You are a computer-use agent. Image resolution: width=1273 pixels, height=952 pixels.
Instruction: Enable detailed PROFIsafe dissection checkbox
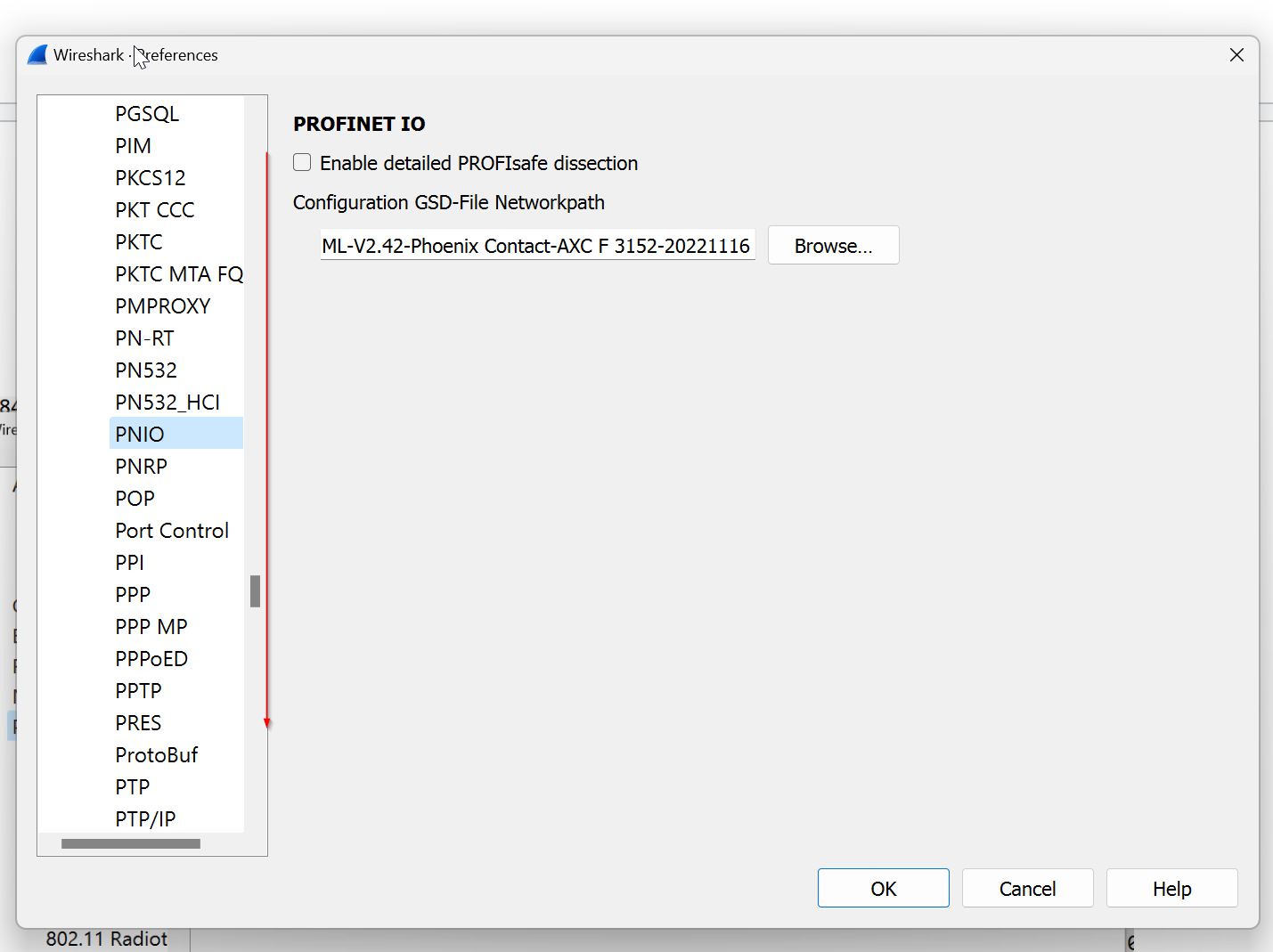click(x=302, y=163)
